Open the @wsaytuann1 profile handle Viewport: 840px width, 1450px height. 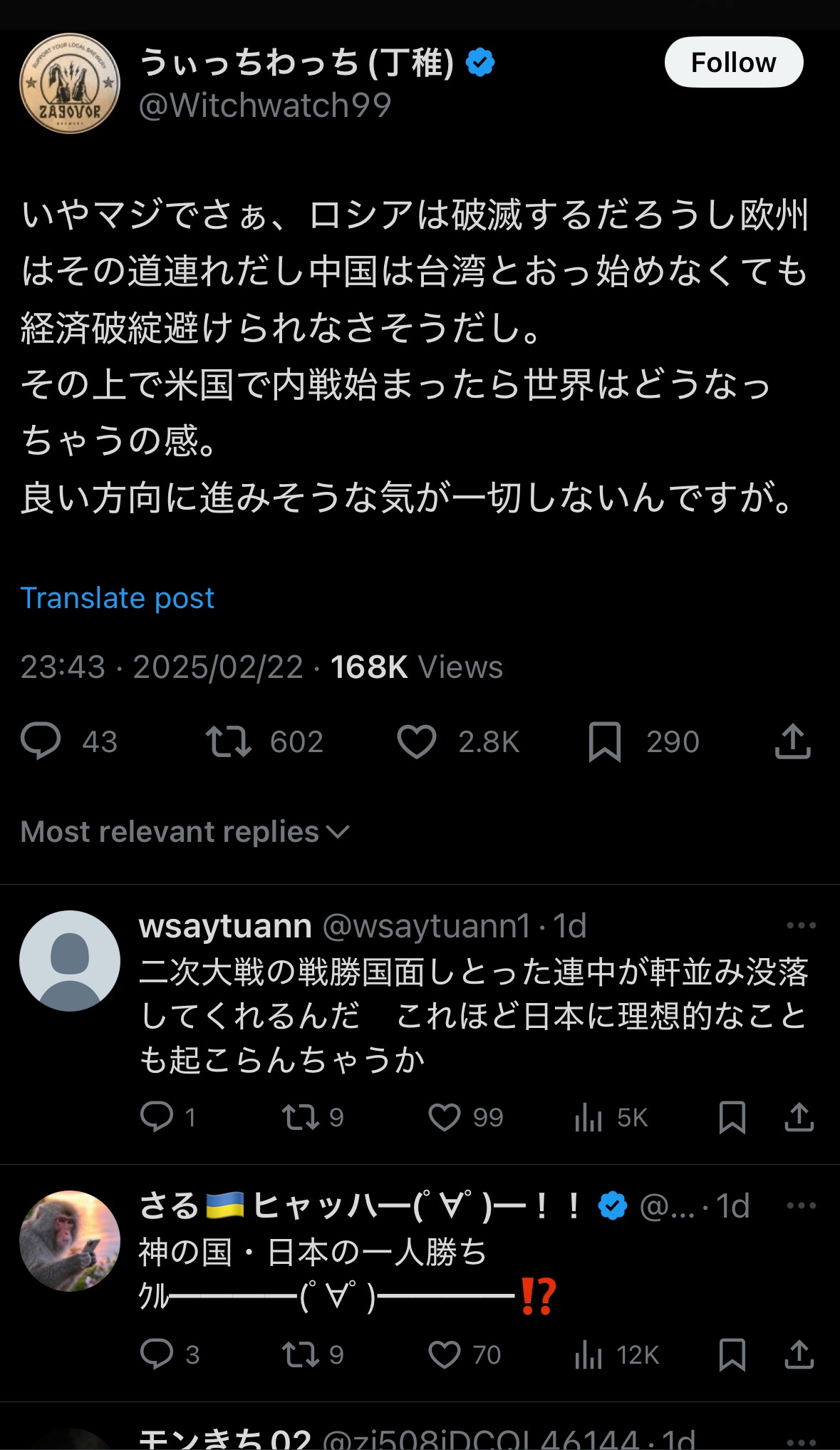pyautogui.click(x=426, y=926)
